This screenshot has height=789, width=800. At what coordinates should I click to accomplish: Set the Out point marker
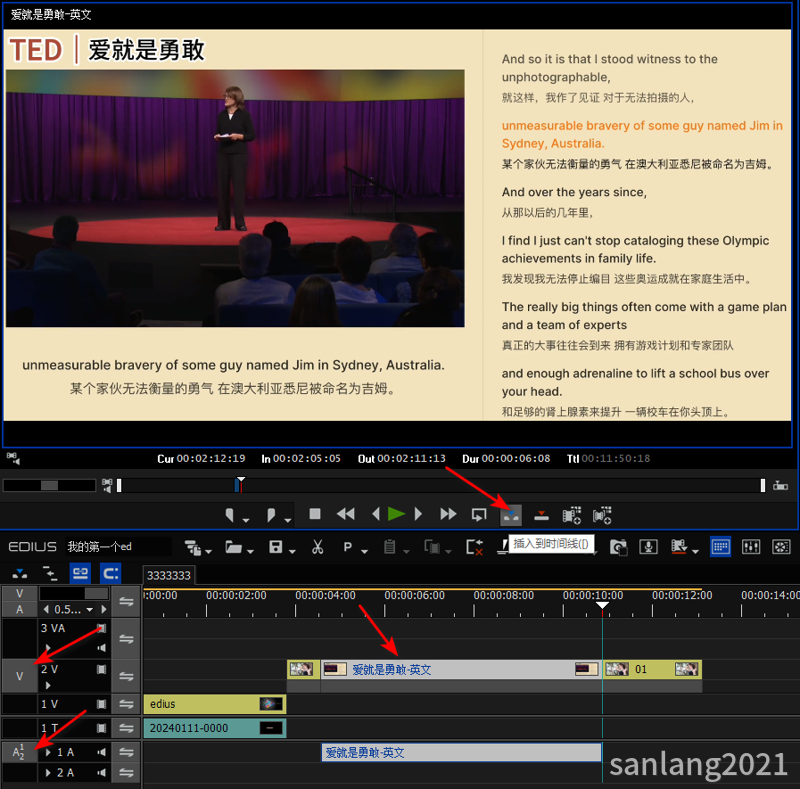(271, 514)
